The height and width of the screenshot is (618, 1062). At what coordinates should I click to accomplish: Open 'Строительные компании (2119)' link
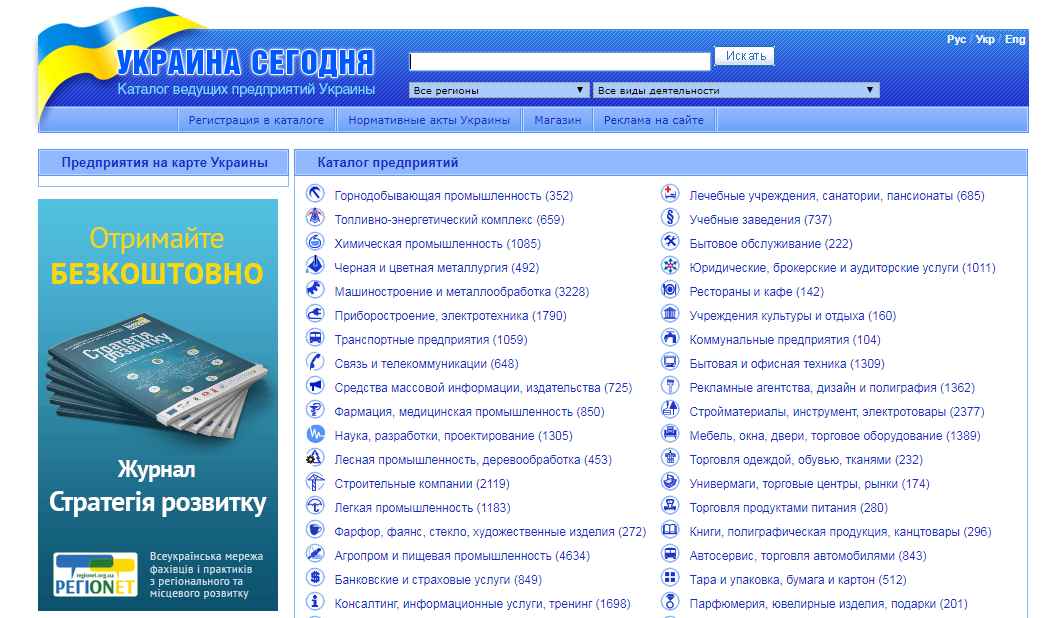click(422, 484)
